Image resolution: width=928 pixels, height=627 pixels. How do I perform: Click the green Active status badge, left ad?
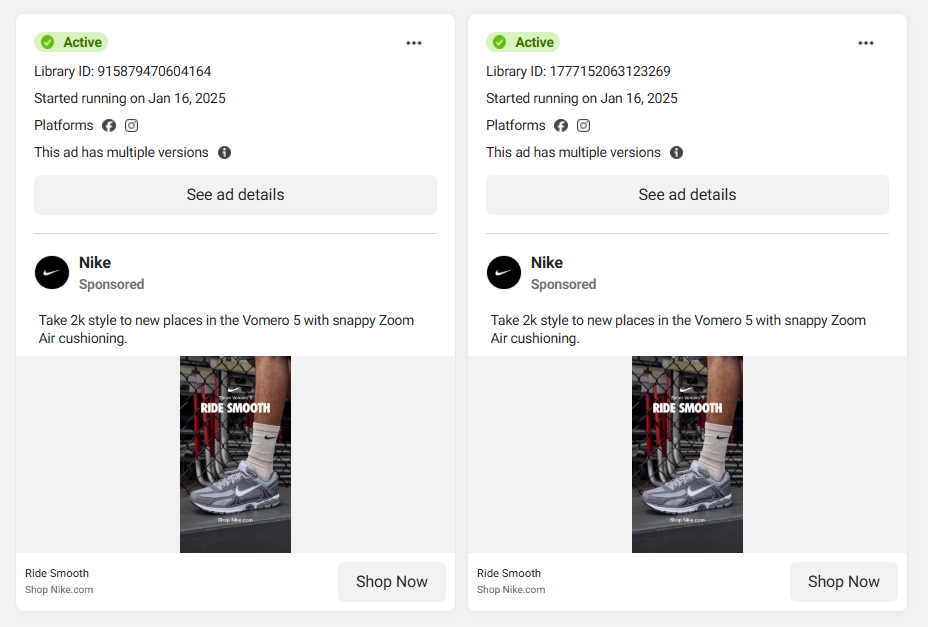click(70, 42)
